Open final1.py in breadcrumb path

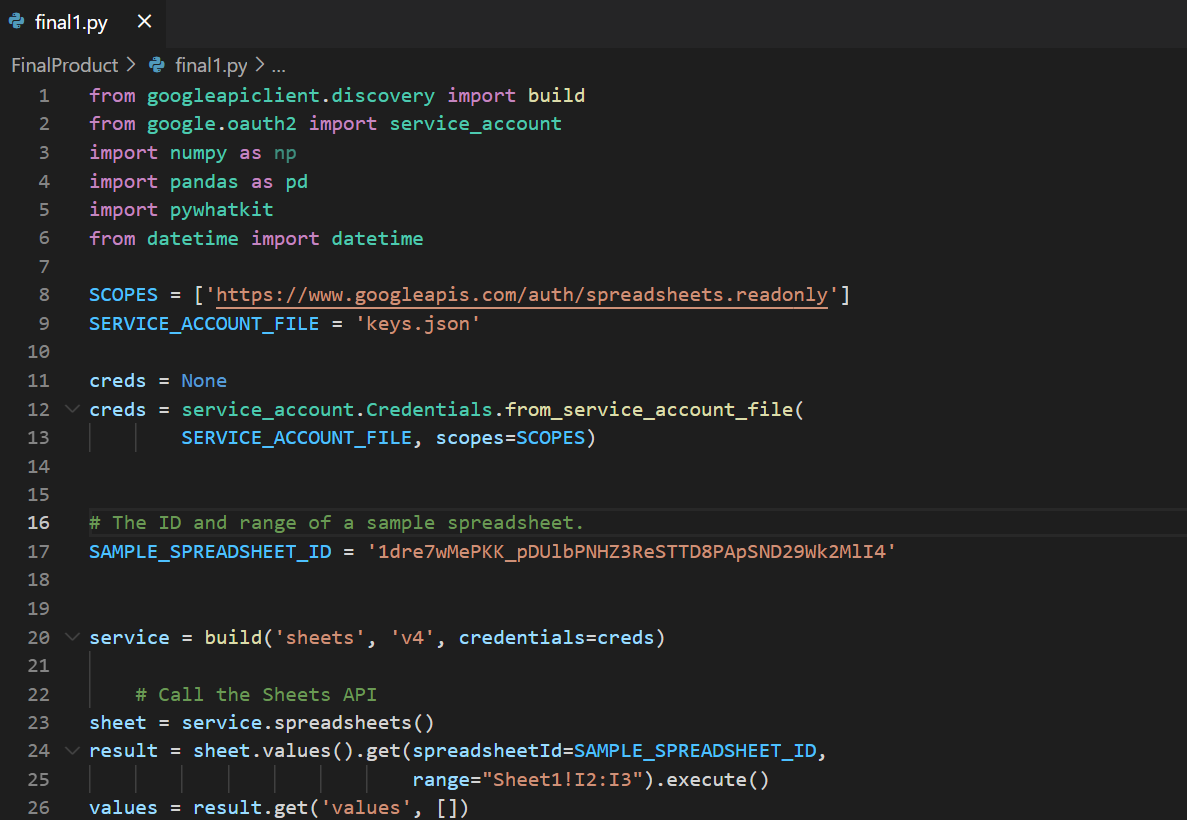211,66
